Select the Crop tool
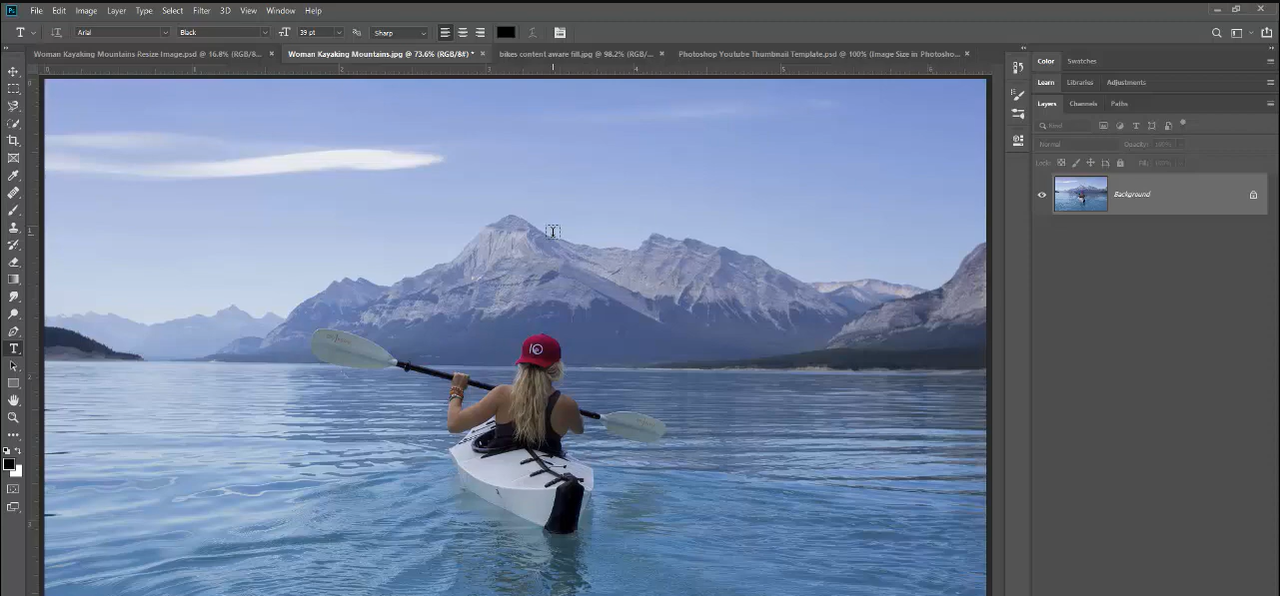1280x596 pixels. click(x=13, y=140)
